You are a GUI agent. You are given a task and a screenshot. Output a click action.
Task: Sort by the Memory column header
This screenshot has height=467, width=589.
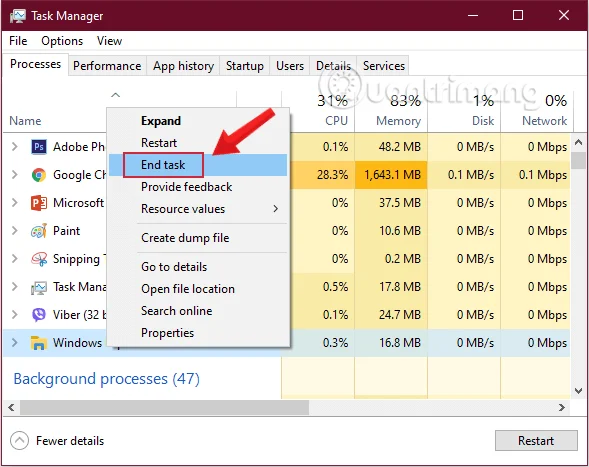click(x=391, y=111)
